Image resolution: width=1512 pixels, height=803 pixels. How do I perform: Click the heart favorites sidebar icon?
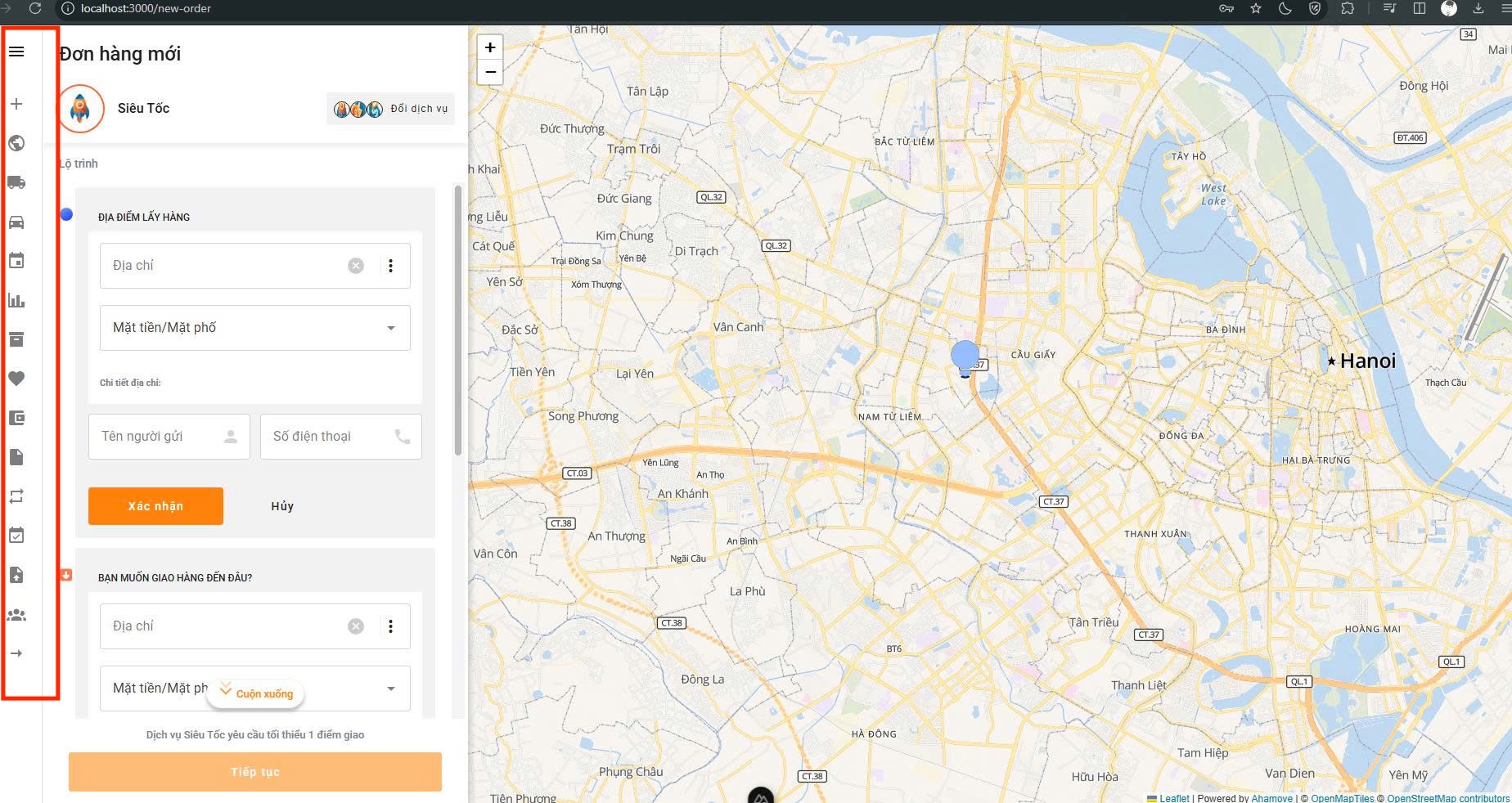click(x=16, y=379)
